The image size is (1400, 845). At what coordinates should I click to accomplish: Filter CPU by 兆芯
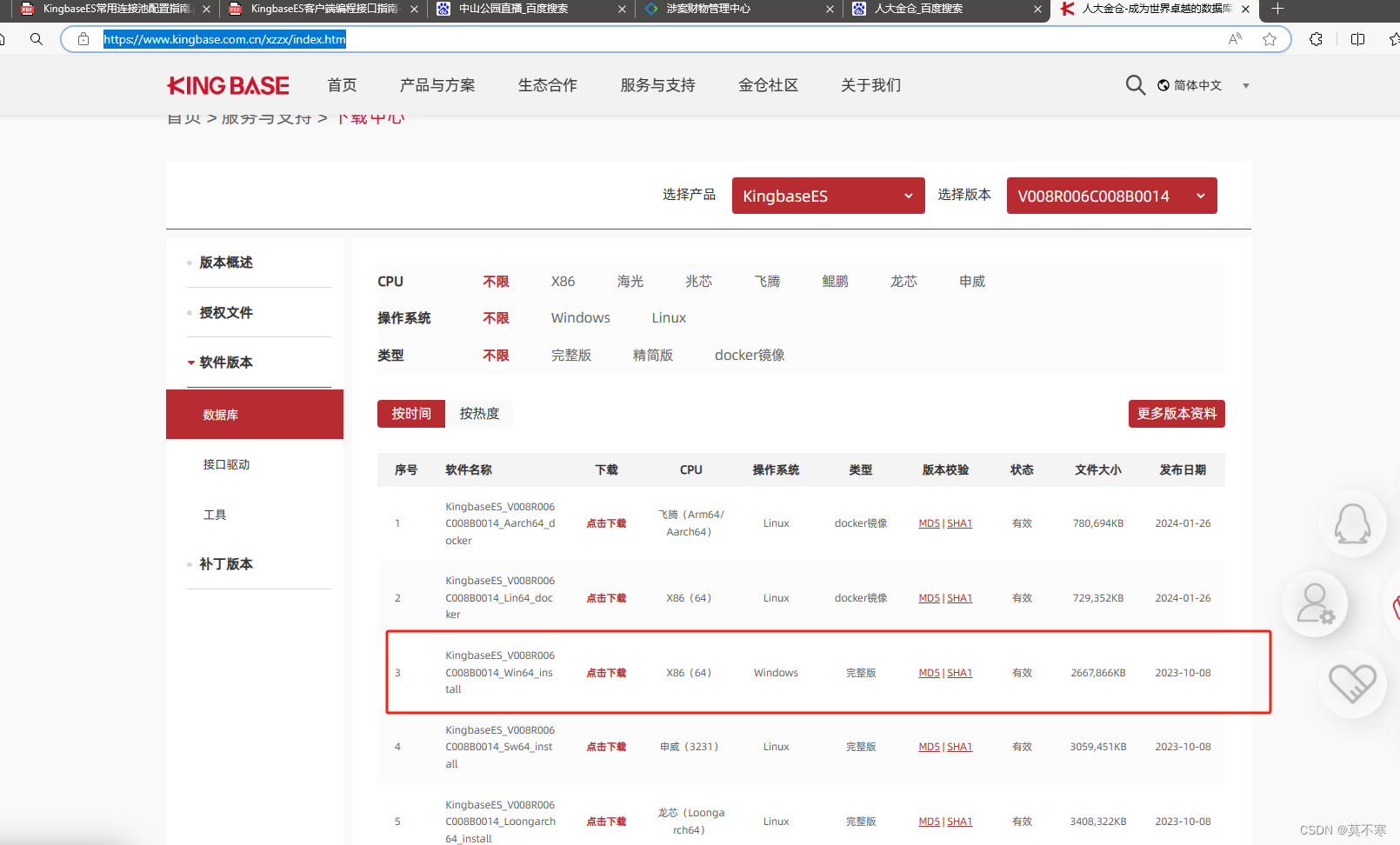(x=698, y=282)
